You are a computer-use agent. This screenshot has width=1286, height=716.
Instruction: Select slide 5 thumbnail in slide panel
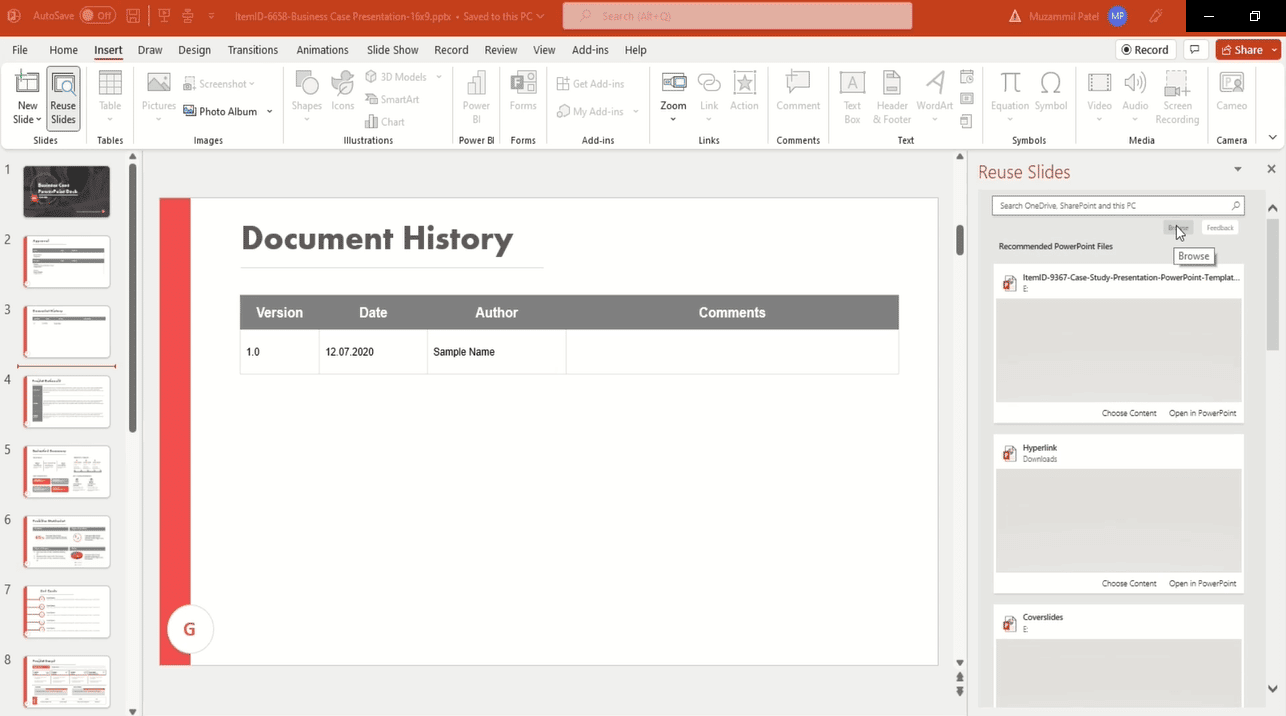[66, 471]
